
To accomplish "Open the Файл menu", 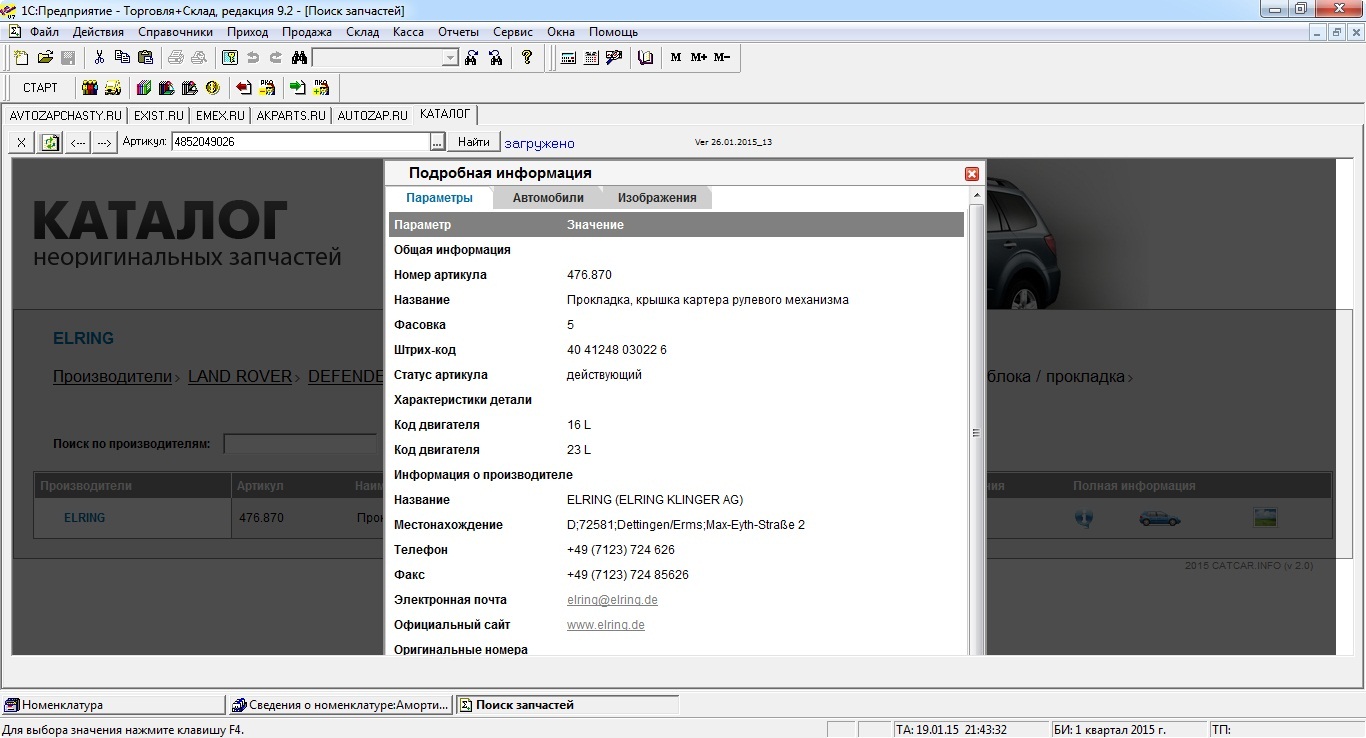I will click(44, 32).
